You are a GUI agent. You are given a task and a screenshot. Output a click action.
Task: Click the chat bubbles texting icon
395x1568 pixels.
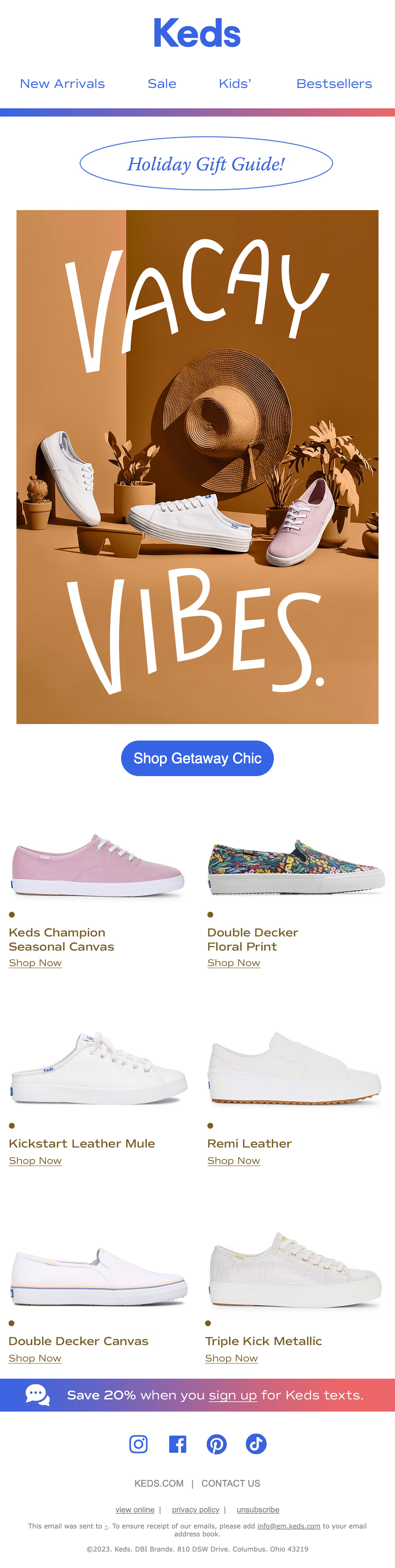pos(37,1394)
